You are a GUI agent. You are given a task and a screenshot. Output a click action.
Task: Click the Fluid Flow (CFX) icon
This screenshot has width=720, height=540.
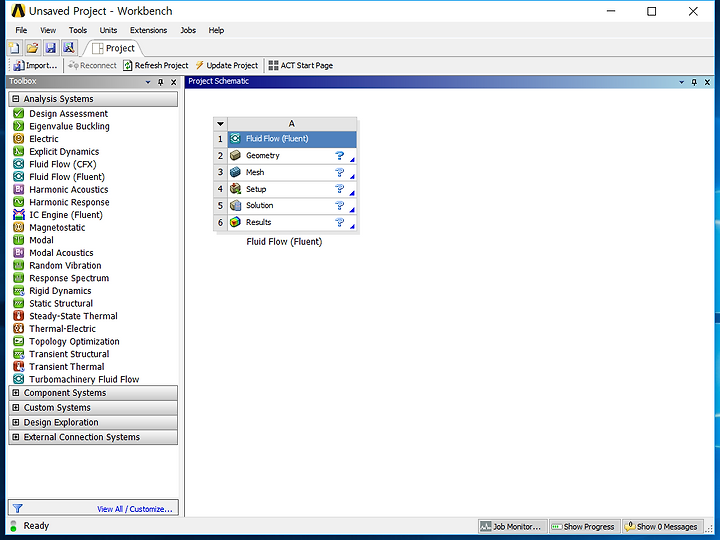[18, 164]
